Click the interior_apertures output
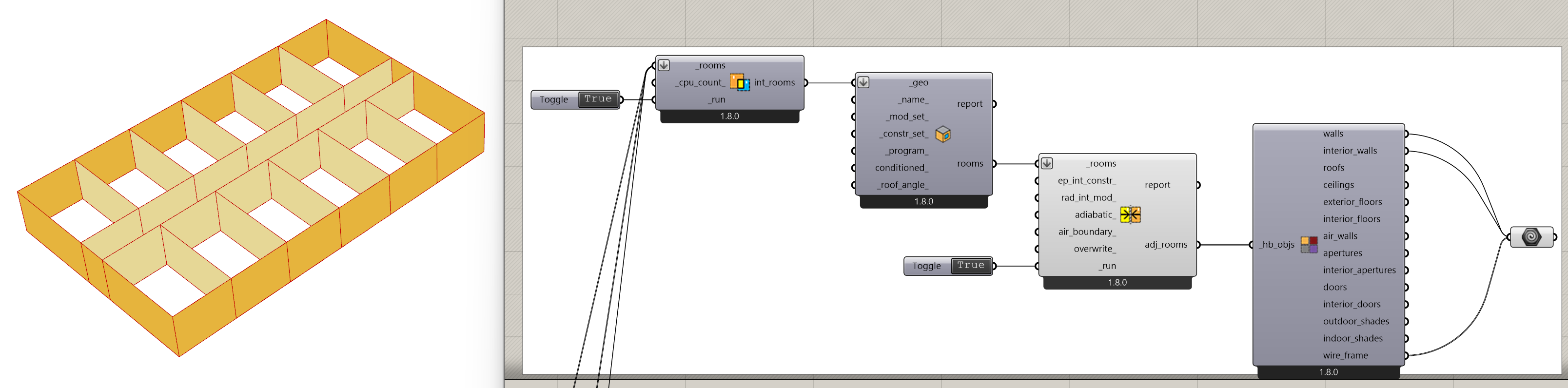This screenshot has width=1568, height=388. coord(1359,270)
